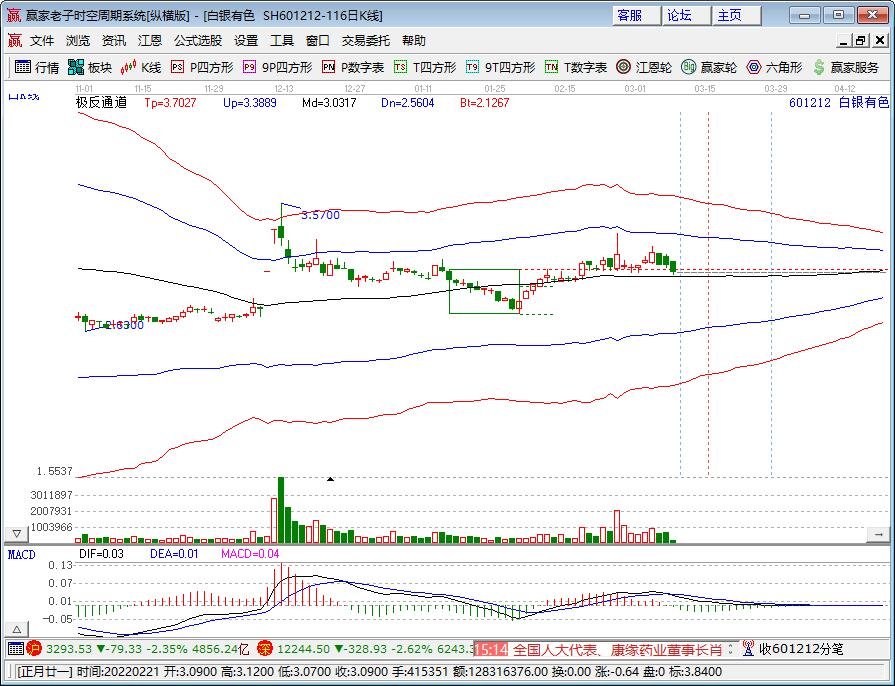Open the 文件 menu
The height and width of the screenshot is (686, 895).
[42, 41]
